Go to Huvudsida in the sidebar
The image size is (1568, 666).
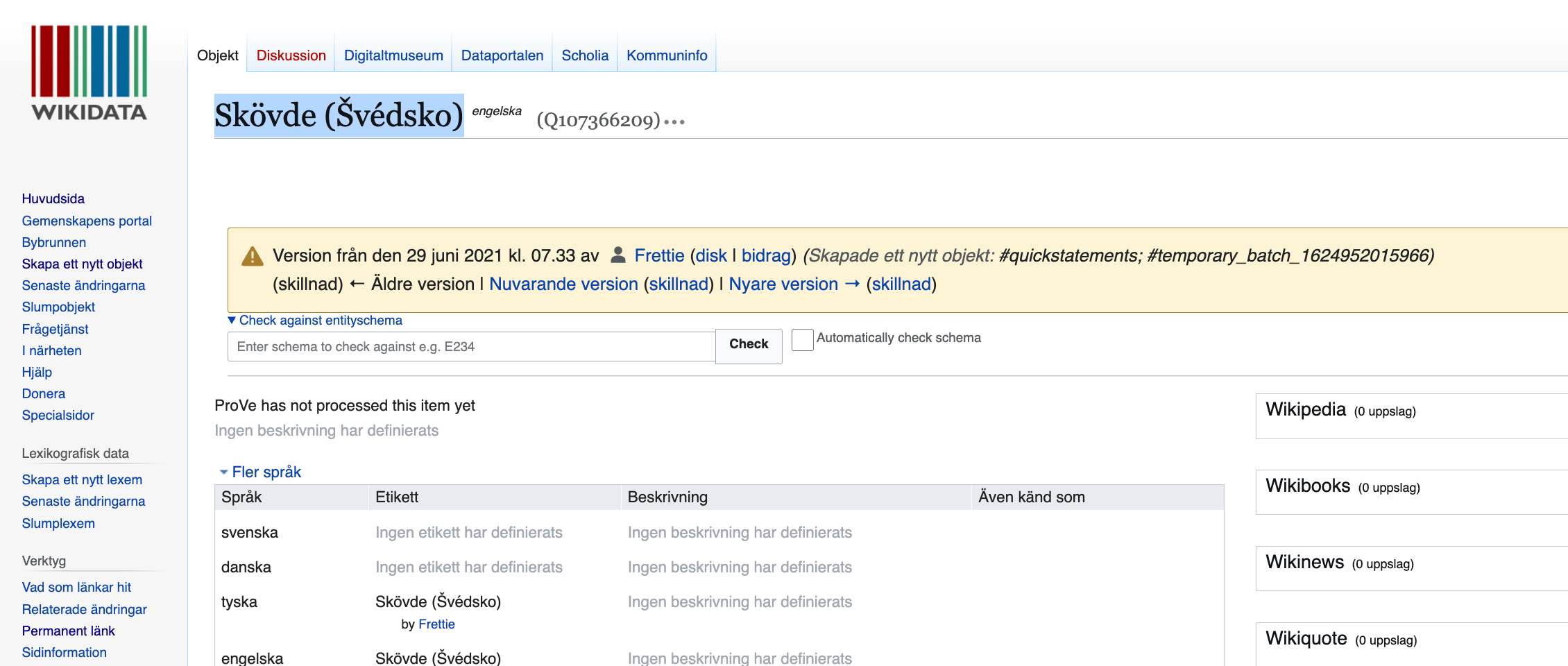point(53,198)
